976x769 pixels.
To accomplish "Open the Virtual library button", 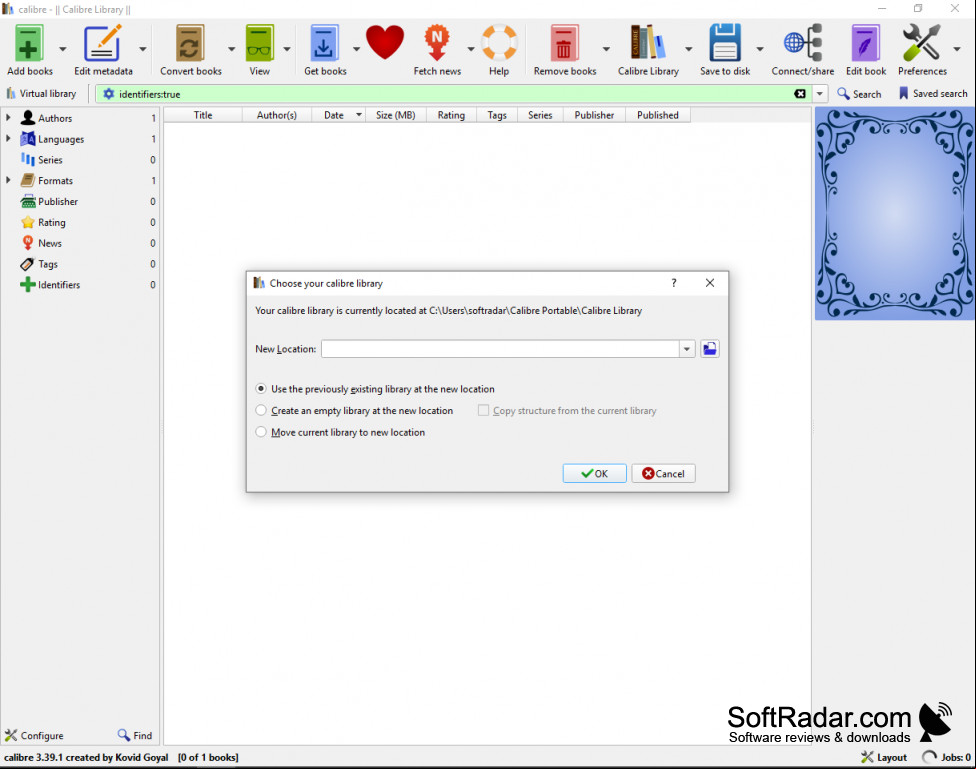I will pos(42,93).
